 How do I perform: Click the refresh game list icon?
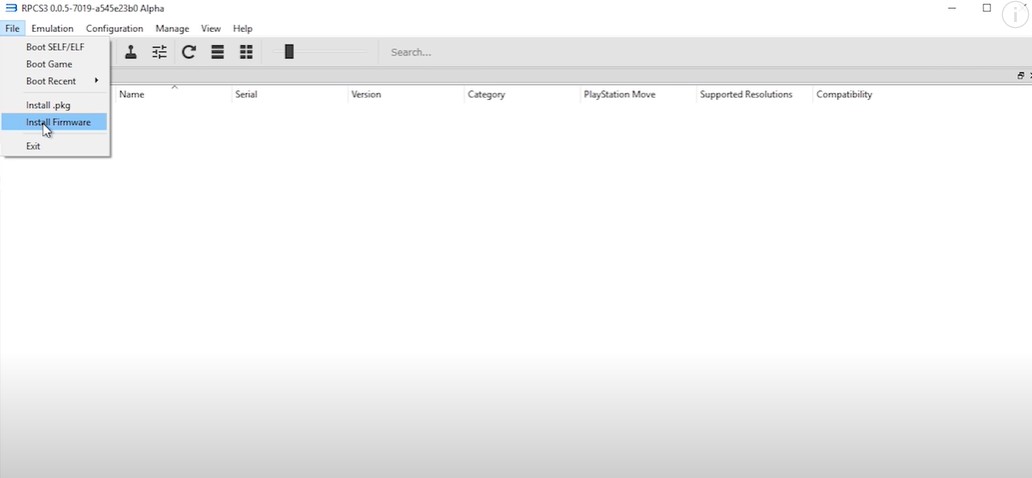click(x=189, y=52)
